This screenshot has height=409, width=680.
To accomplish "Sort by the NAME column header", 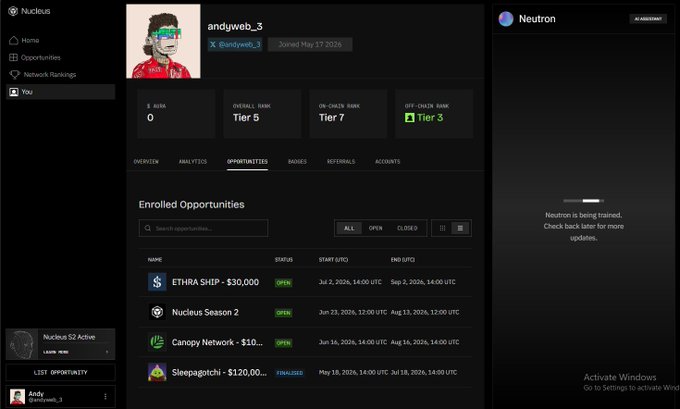I will 155,259.
